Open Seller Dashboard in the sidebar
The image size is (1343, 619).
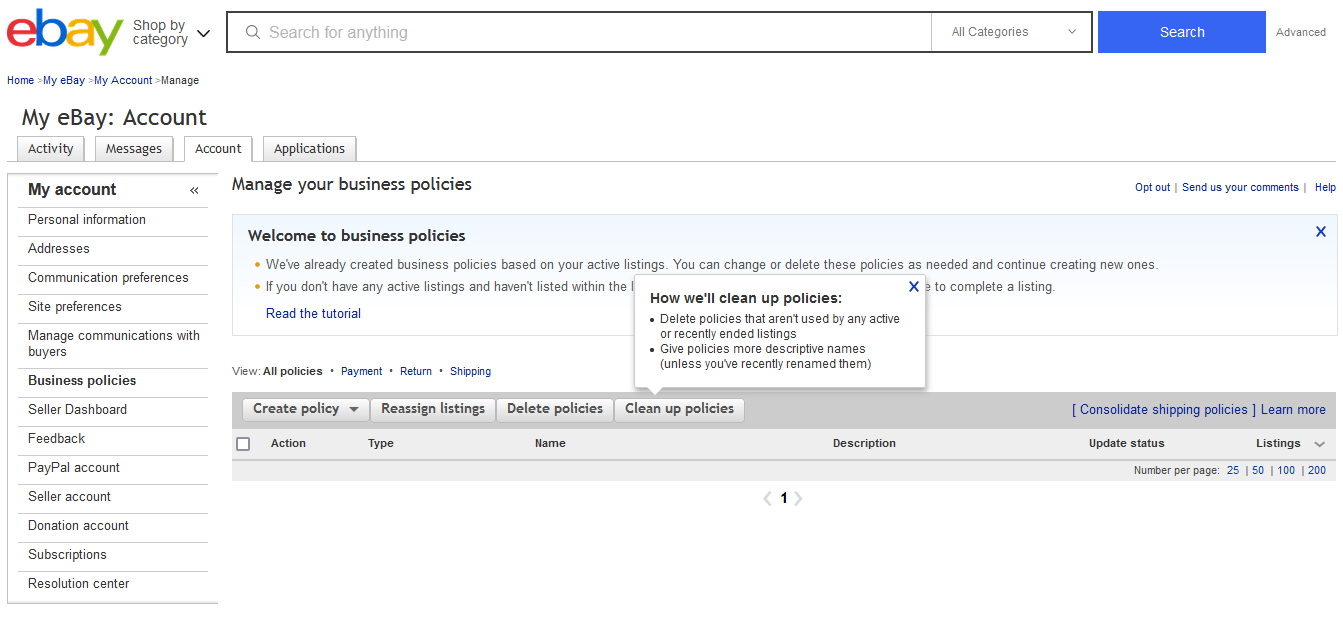[77, 410]
